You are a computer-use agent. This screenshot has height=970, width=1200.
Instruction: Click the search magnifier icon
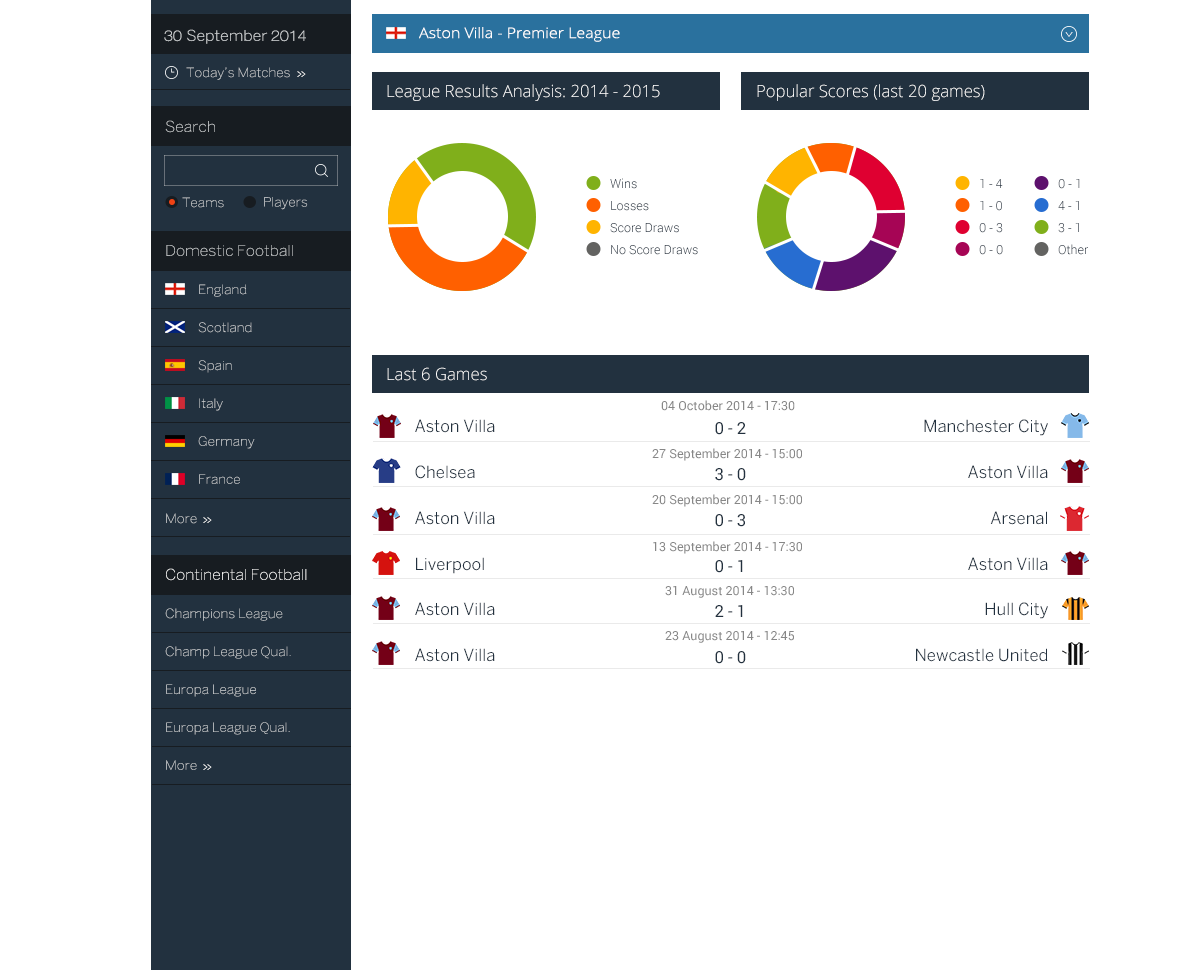tap(321, 171)
